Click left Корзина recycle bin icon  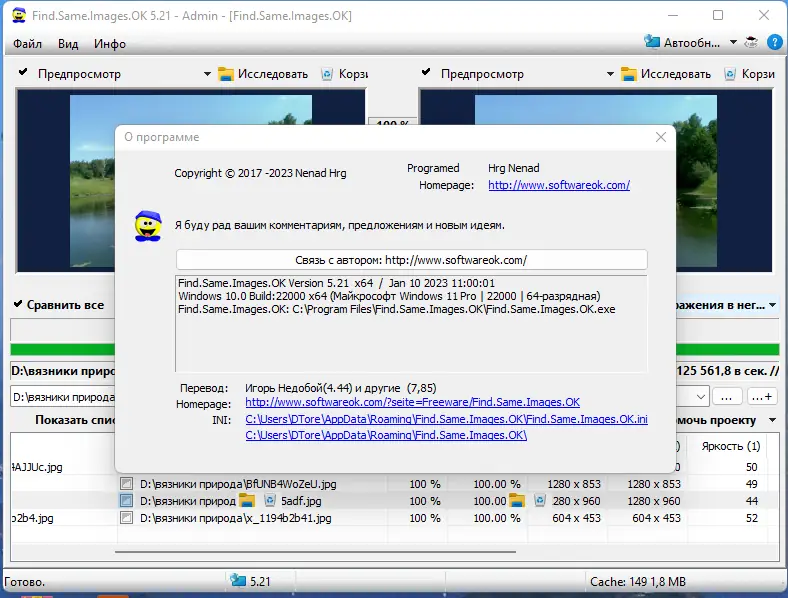click(x=327, y=74)
